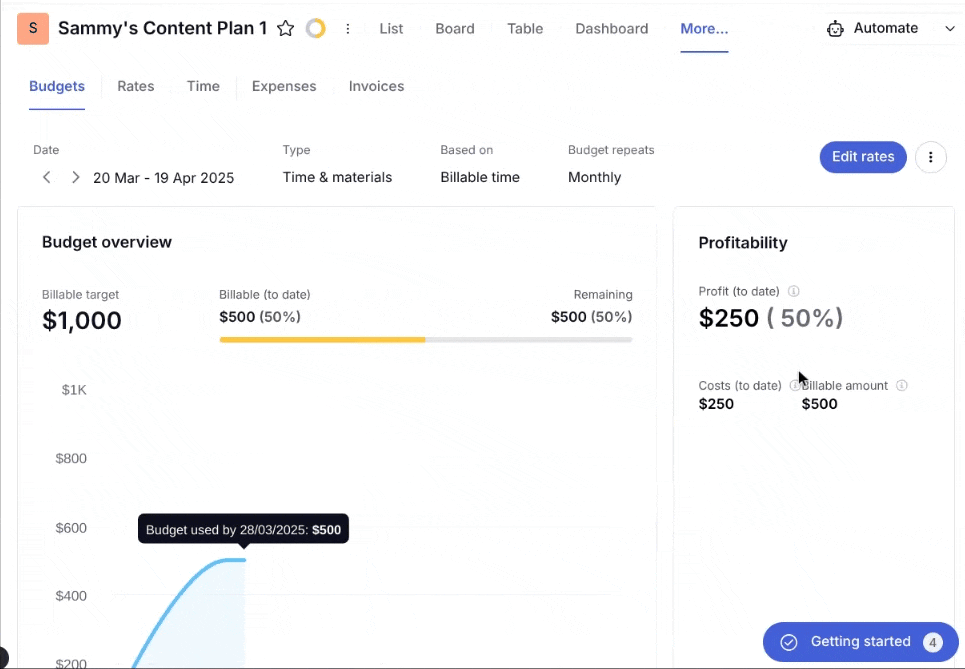This screenshot has width=965, height=669.
Task: Click the blue budget usage chart line
Action: click(x=185, y=591)
